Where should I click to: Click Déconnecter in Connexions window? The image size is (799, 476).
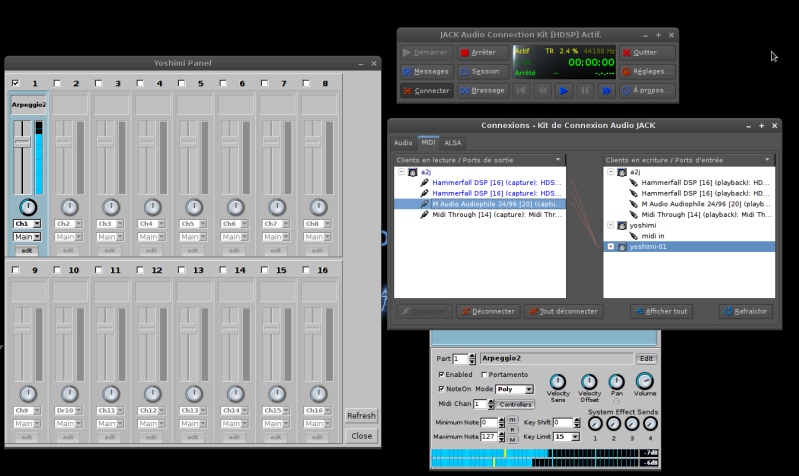(488, 311)
